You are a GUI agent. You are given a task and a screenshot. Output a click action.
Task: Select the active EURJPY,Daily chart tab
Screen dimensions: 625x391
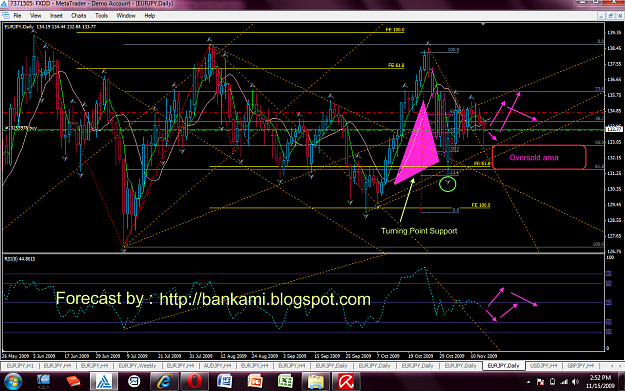(x=503, y=365)
